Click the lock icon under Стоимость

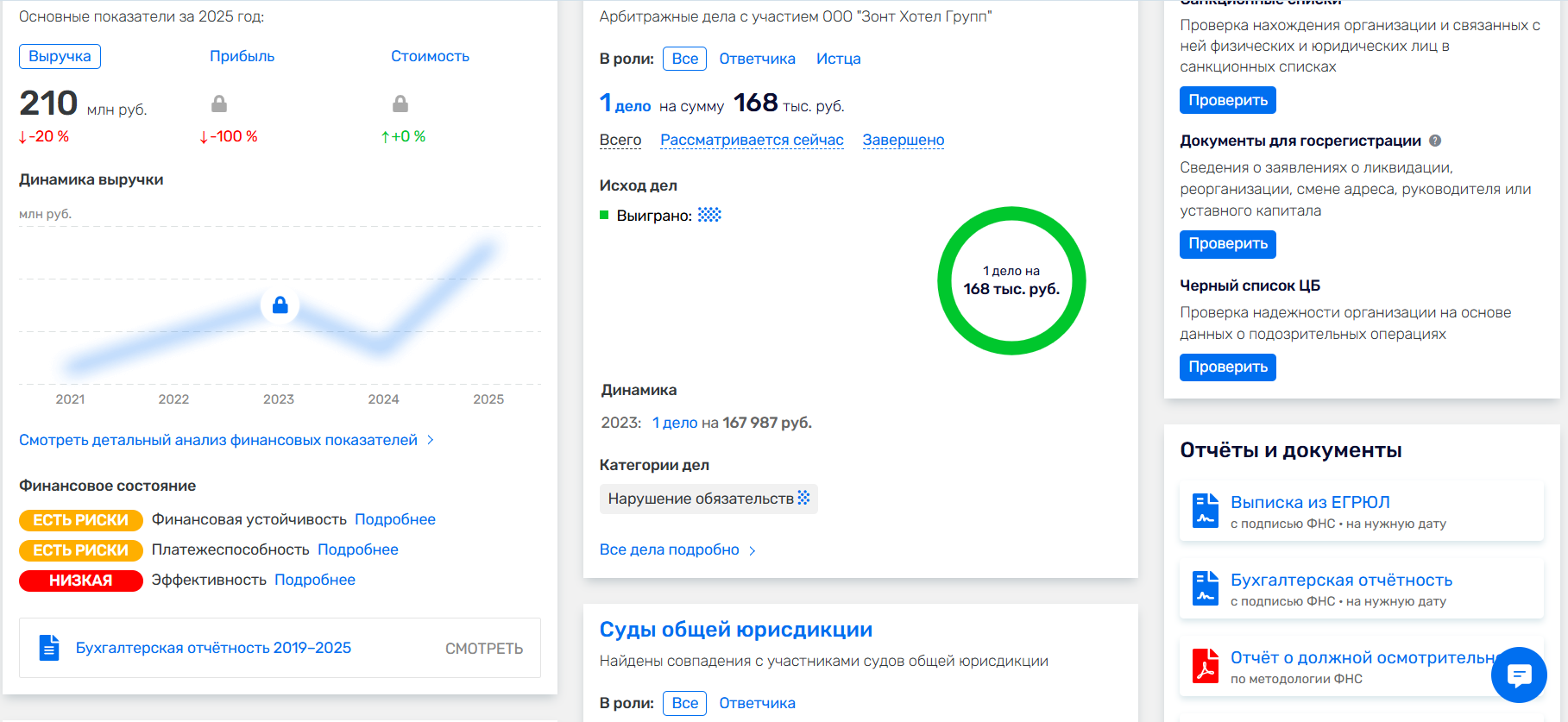400,104
